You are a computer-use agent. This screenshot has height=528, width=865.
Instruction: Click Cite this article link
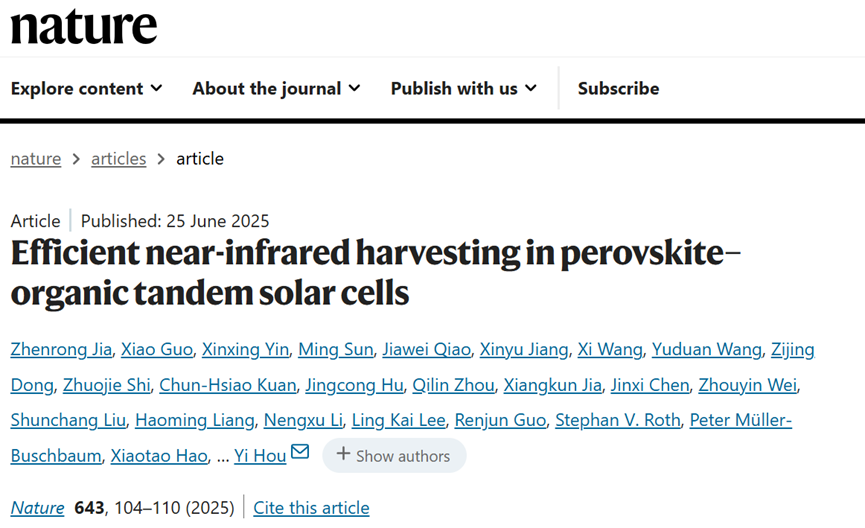coord(311,508)
